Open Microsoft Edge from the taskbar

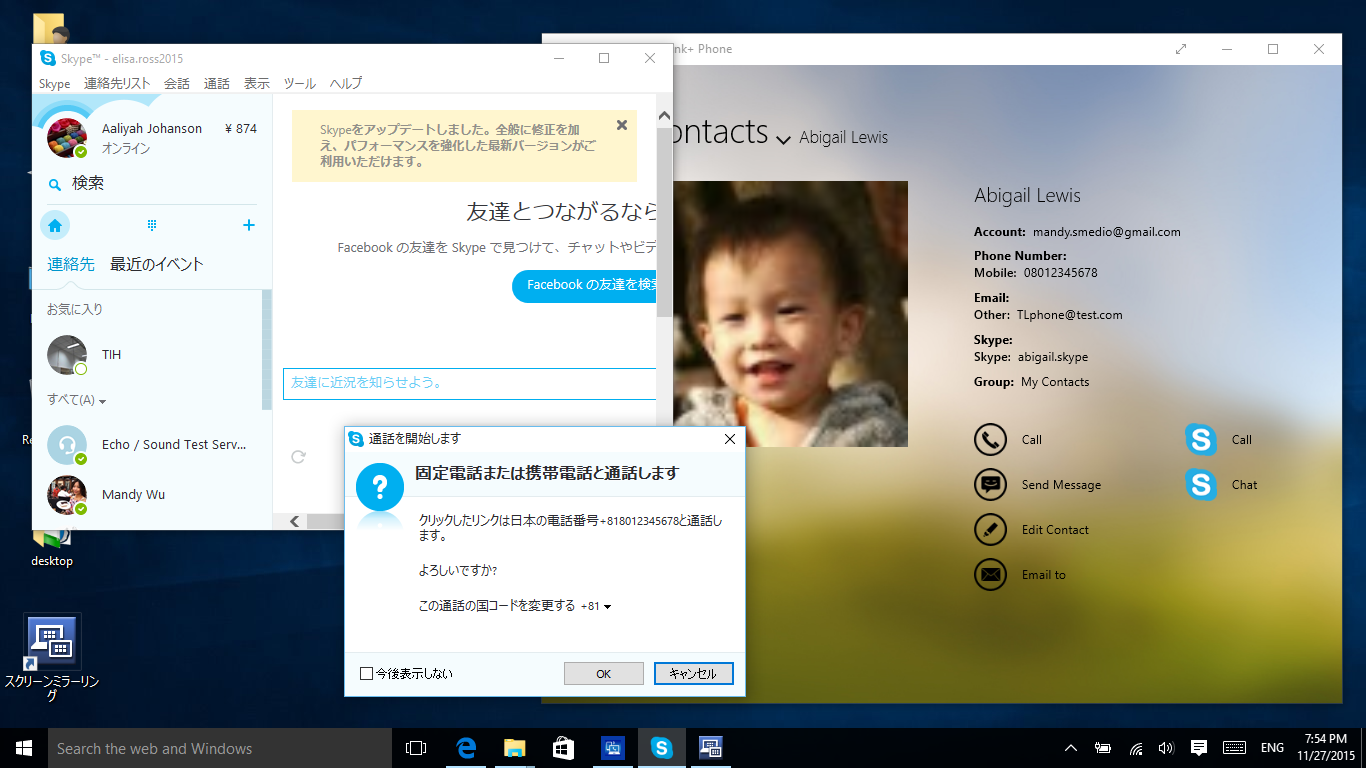[x=465, y=748]
